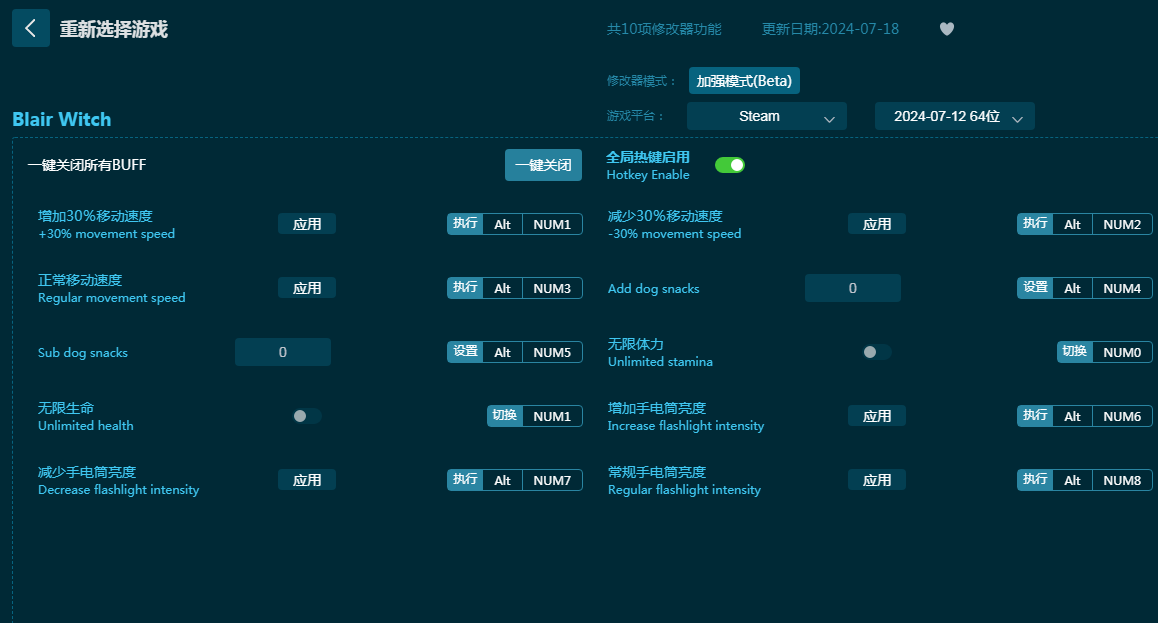
Task: Toggle the Unlimited health switch
Action: pyautogui.click(x=306, y=416)
